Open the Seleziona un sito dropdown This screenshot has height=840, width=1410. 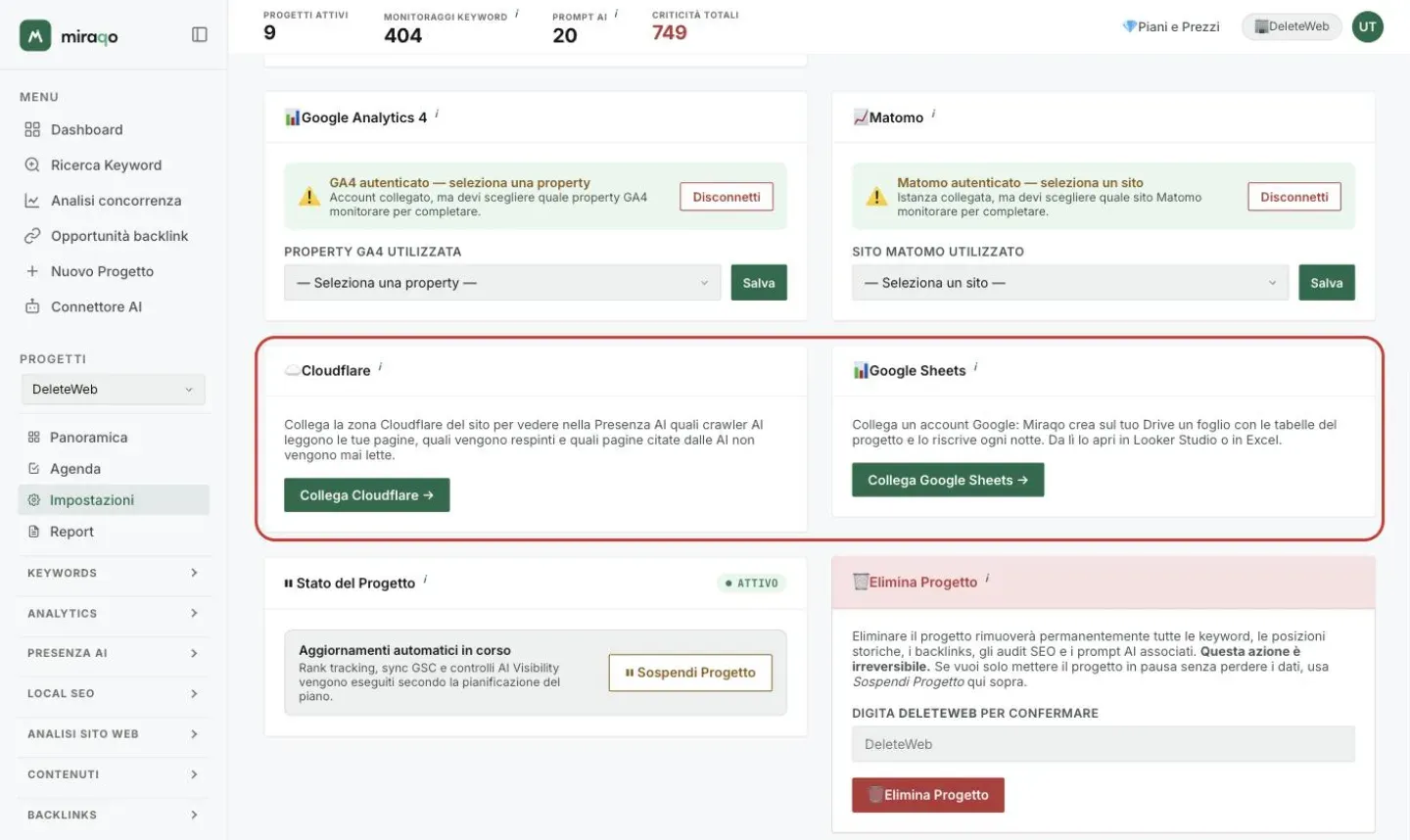(1070, 283)
